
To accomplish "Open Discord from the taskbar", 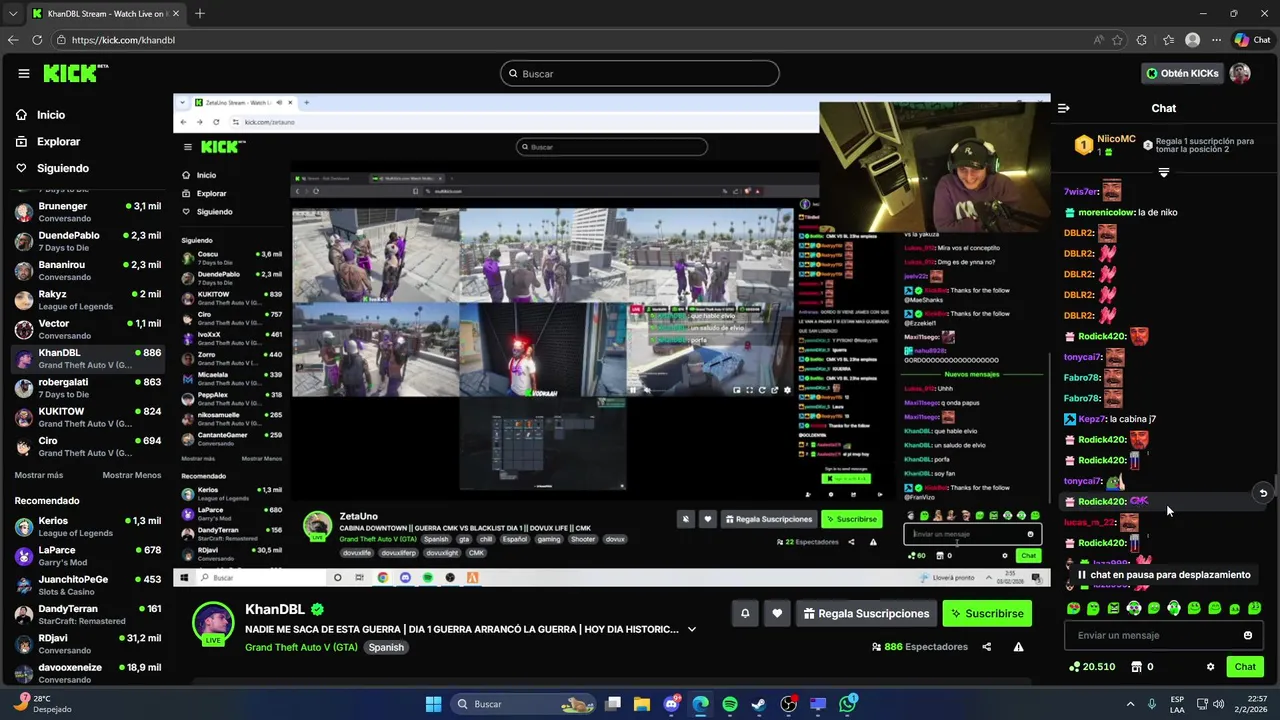I will click(672, 704).
